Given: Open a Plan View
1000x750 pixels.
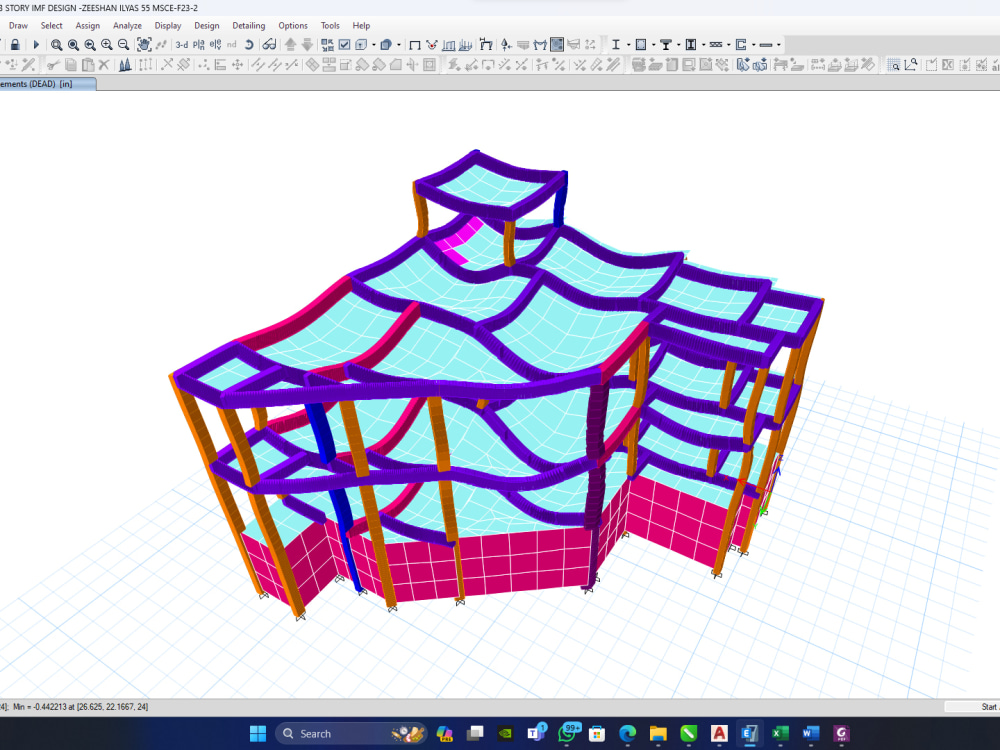Looking at the screenshot, I should click(197, 44).
